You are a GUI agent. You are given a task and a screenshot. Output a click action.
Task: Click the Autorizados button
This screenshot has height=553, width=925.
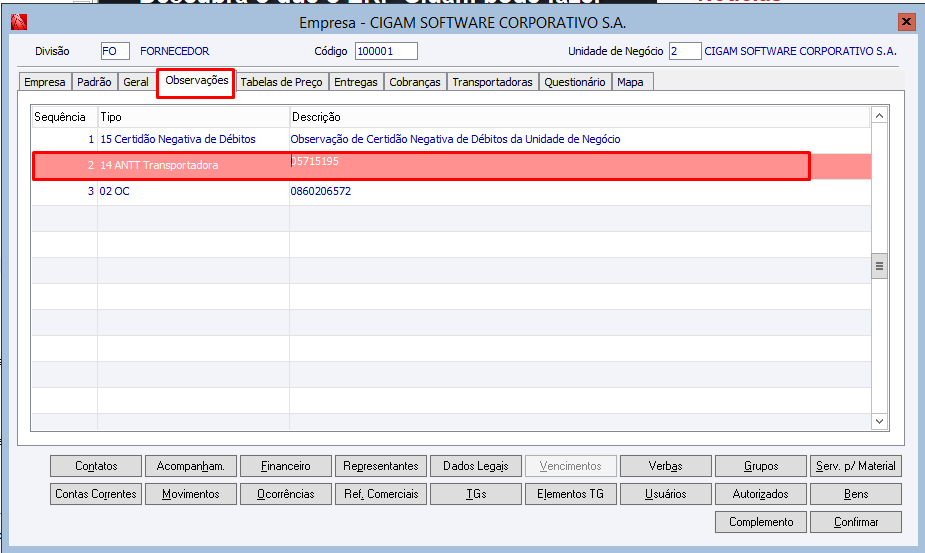tap(761, 494)
